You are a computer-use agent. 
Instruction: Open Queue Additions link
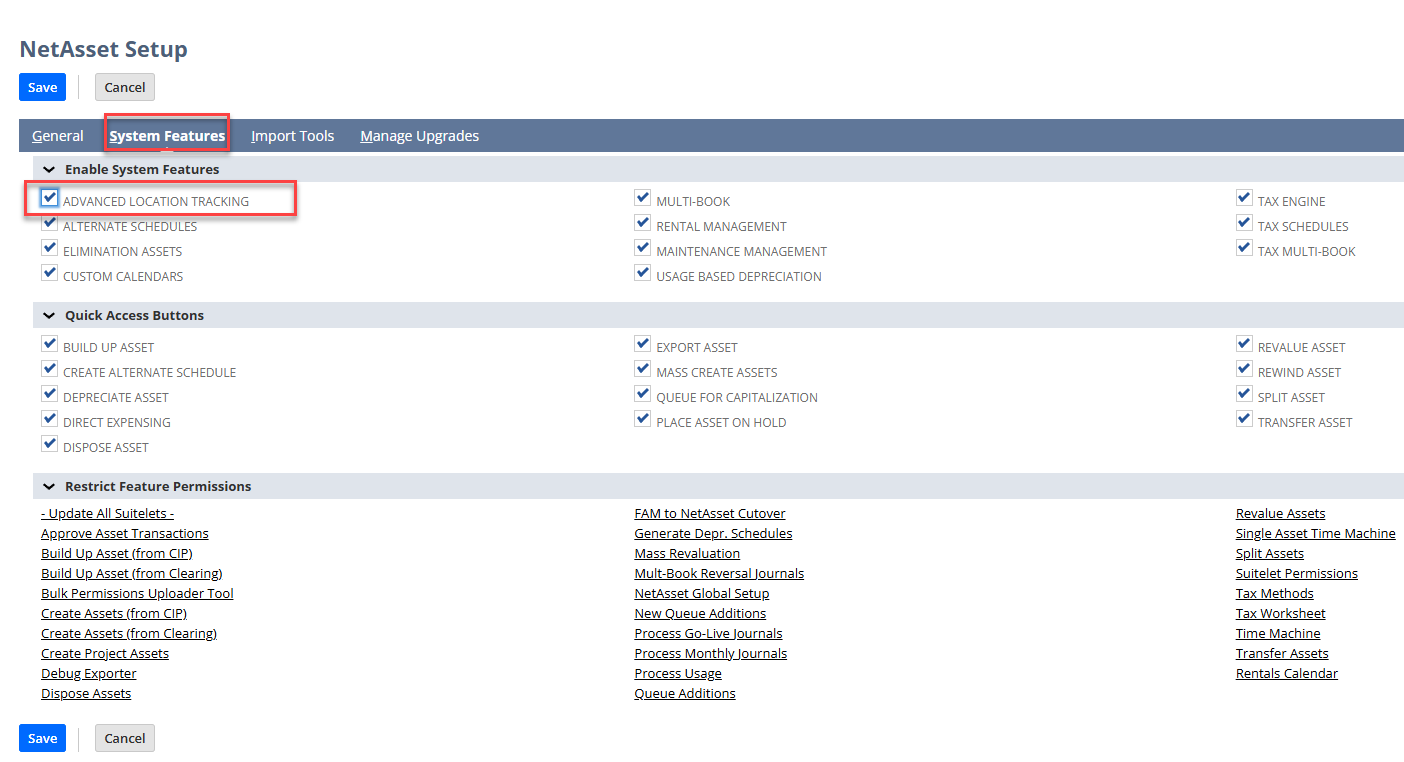(x=685, y=693)
